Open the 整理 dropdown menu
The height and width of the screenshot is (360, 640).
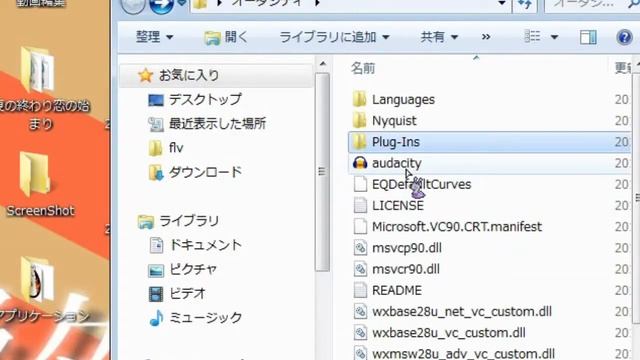coord(154,37)
